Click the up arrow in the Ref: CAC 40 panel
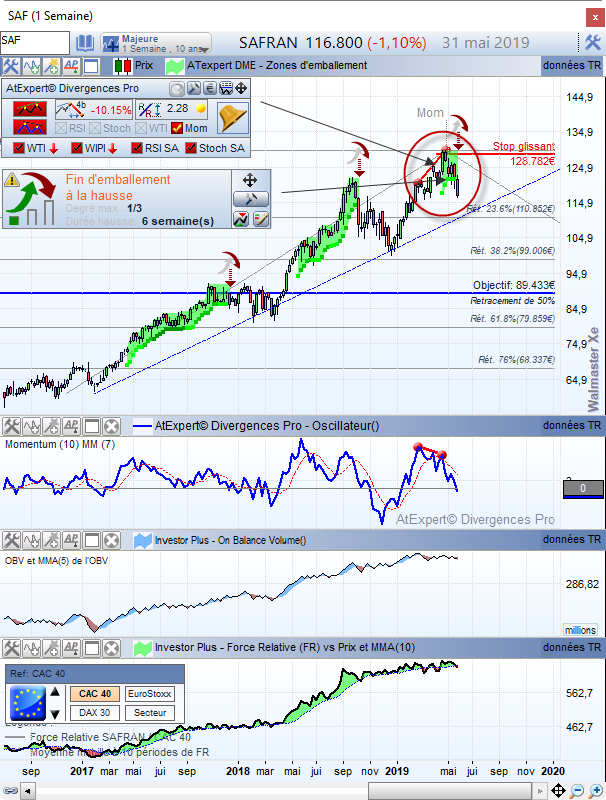This screenshot has width=606, height=800. click(x=55, y=692)
